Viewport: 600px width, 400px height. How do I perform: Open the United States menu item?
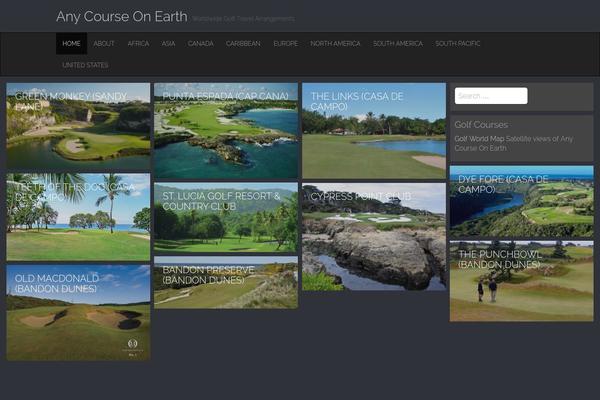(x=85, y=65)
